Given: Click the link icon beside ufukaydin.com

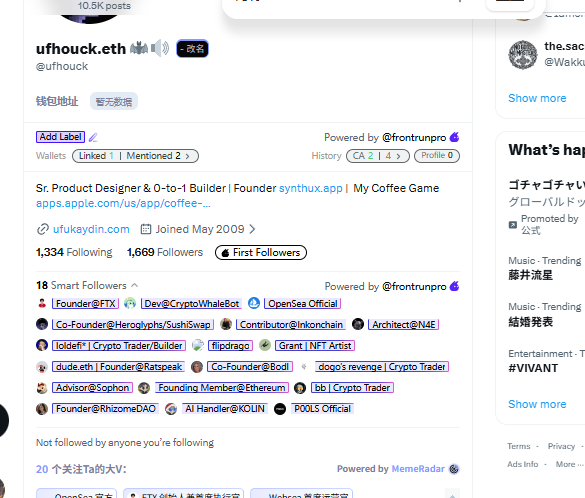Looking at the screenshot, I should [43, 229].
